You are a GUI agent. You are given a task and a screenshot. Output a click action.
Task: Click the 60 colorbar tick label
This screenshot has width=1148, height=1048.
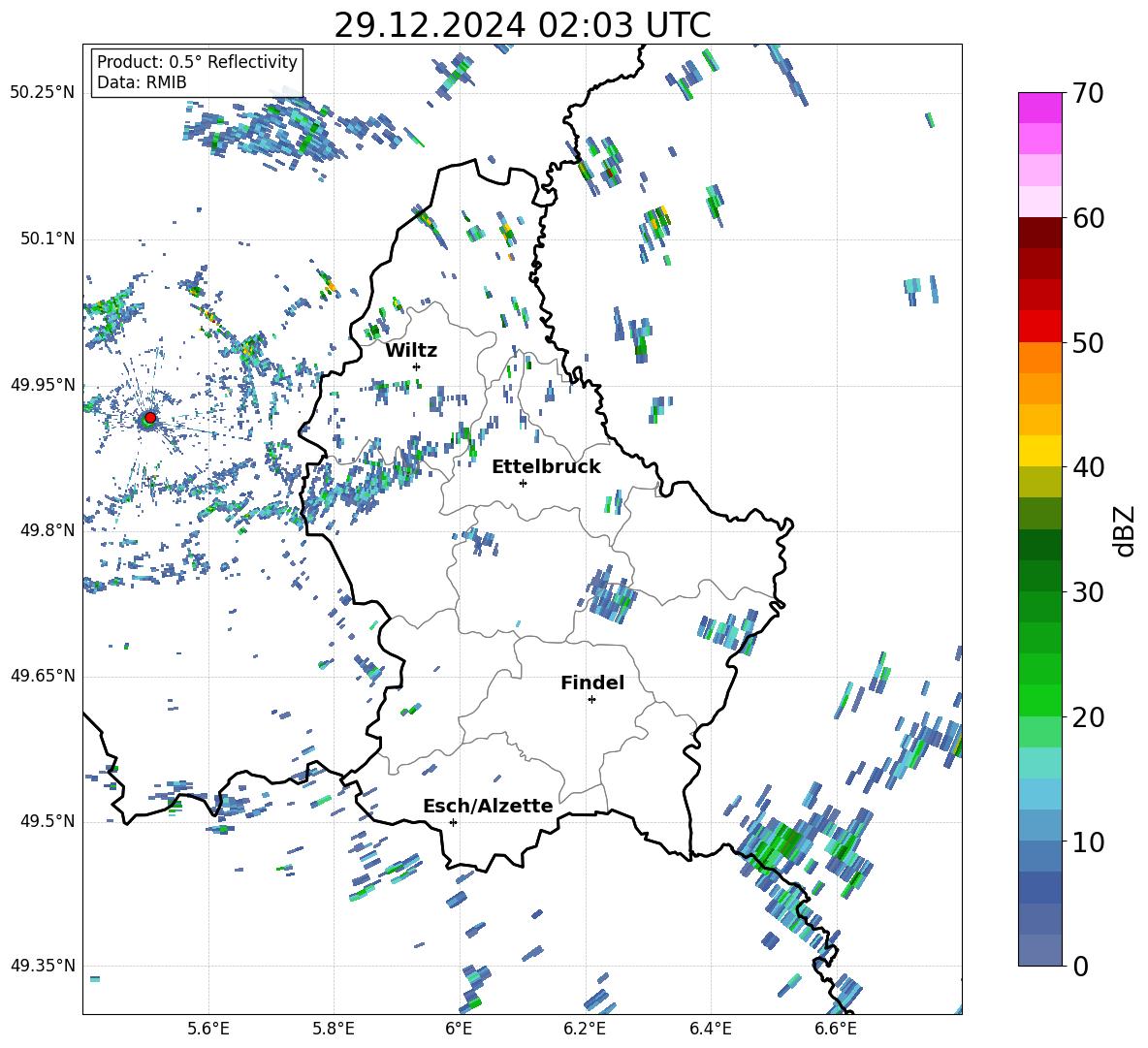point(1088,218)
